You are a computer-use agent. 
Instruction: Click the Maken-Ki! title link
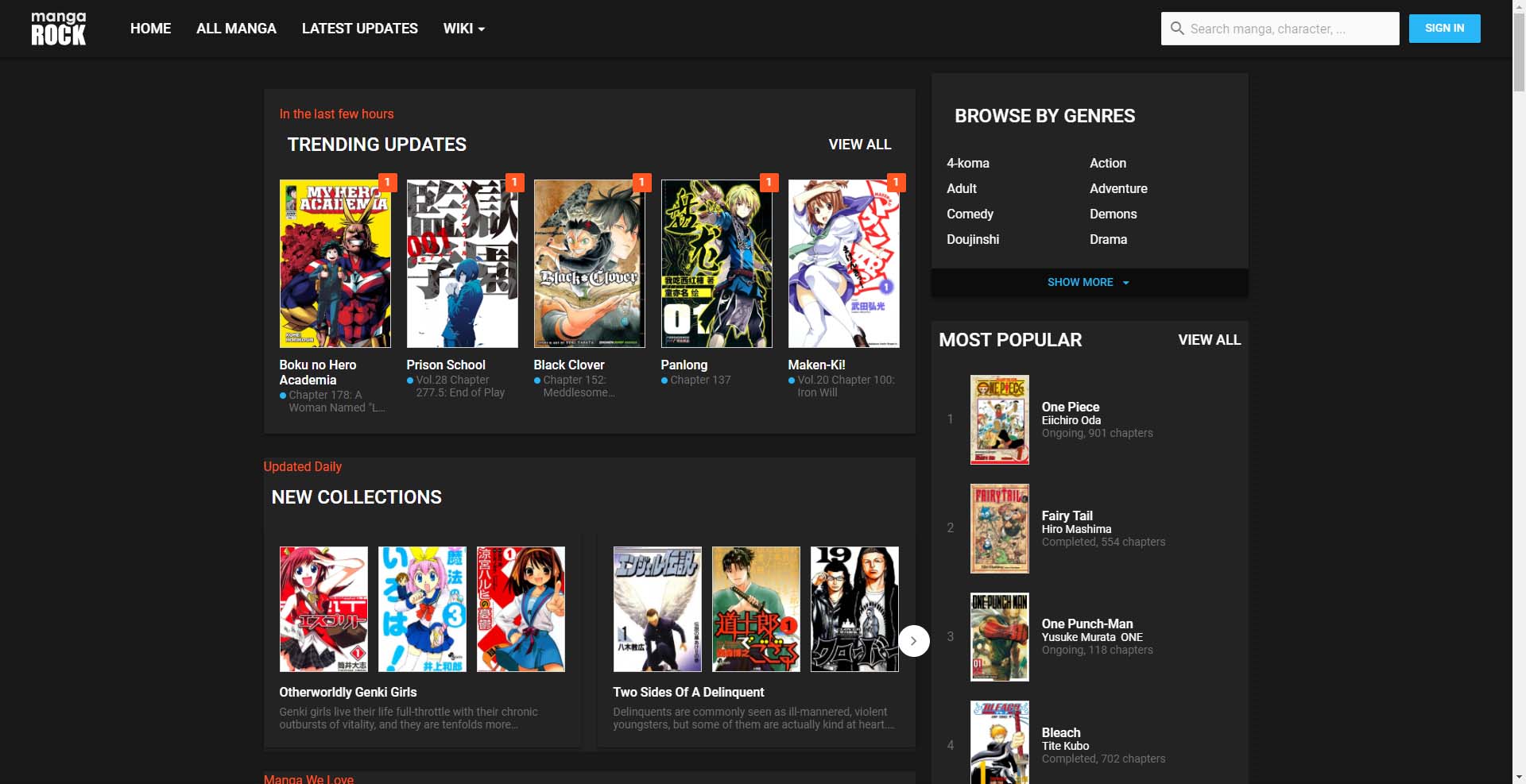pyautogui.click(x=816, y=365)
